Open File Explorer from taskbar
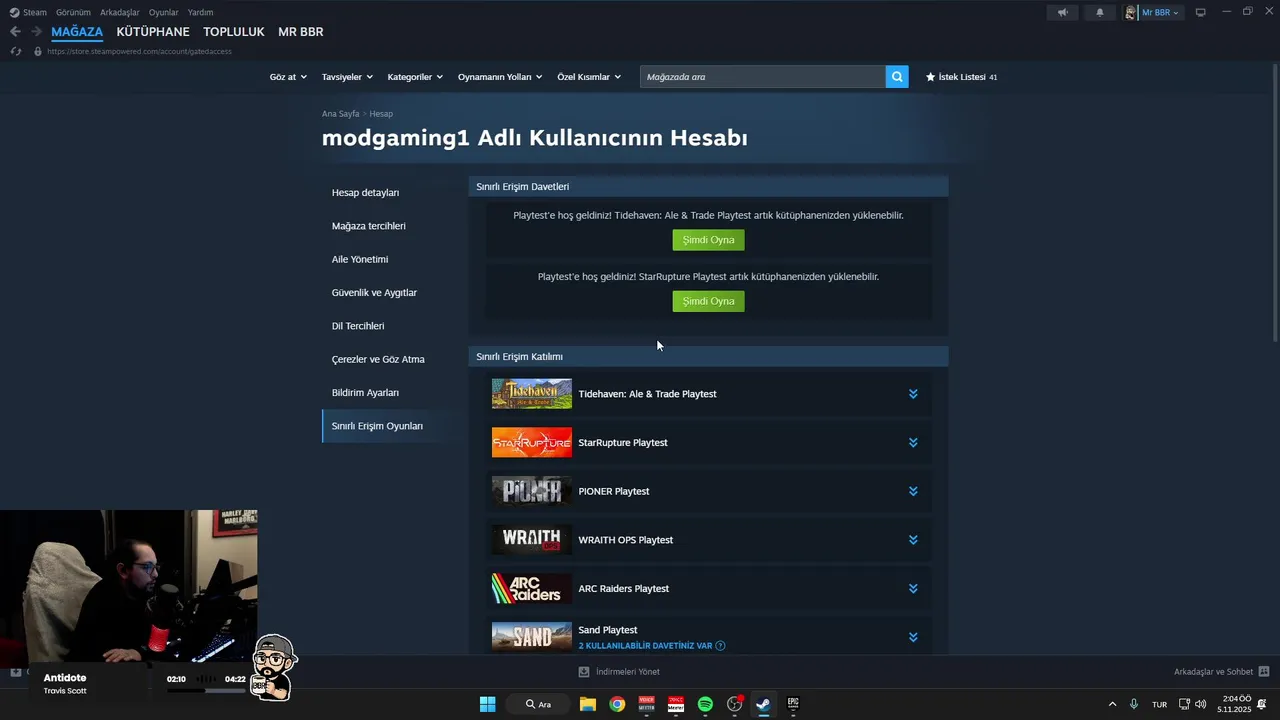 click(588, 704)
